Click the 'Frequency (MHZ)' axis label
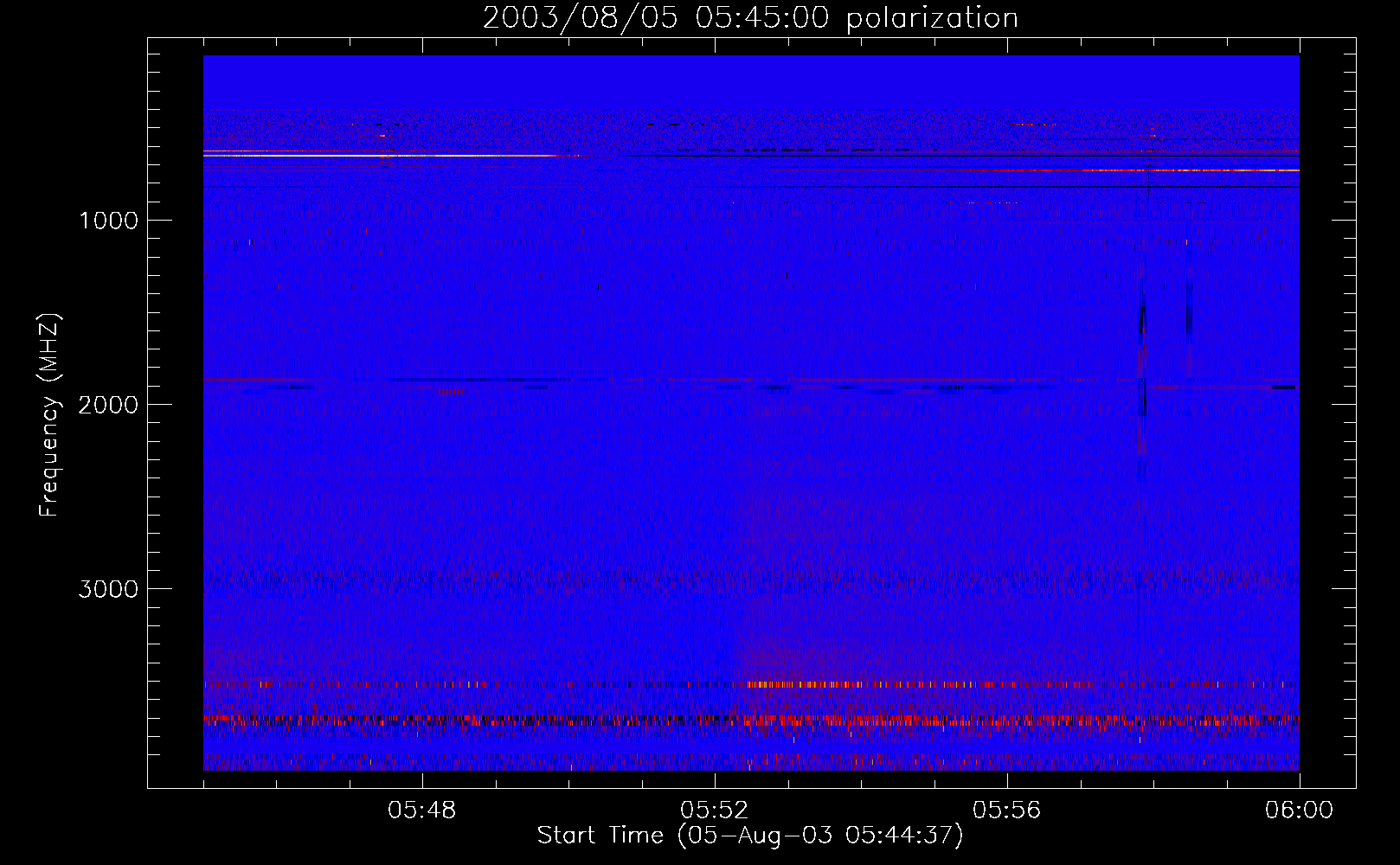 [49, 415]
